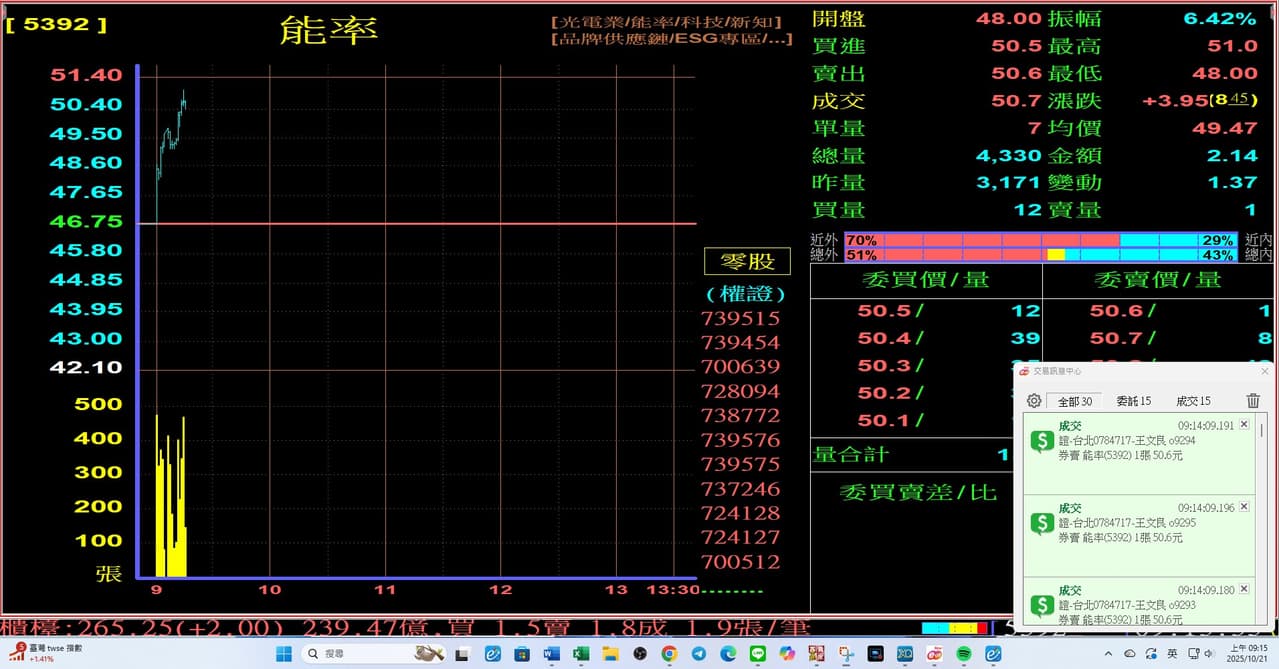
Task: Switch to 委託 15 tab
Action: (1133, 401)
